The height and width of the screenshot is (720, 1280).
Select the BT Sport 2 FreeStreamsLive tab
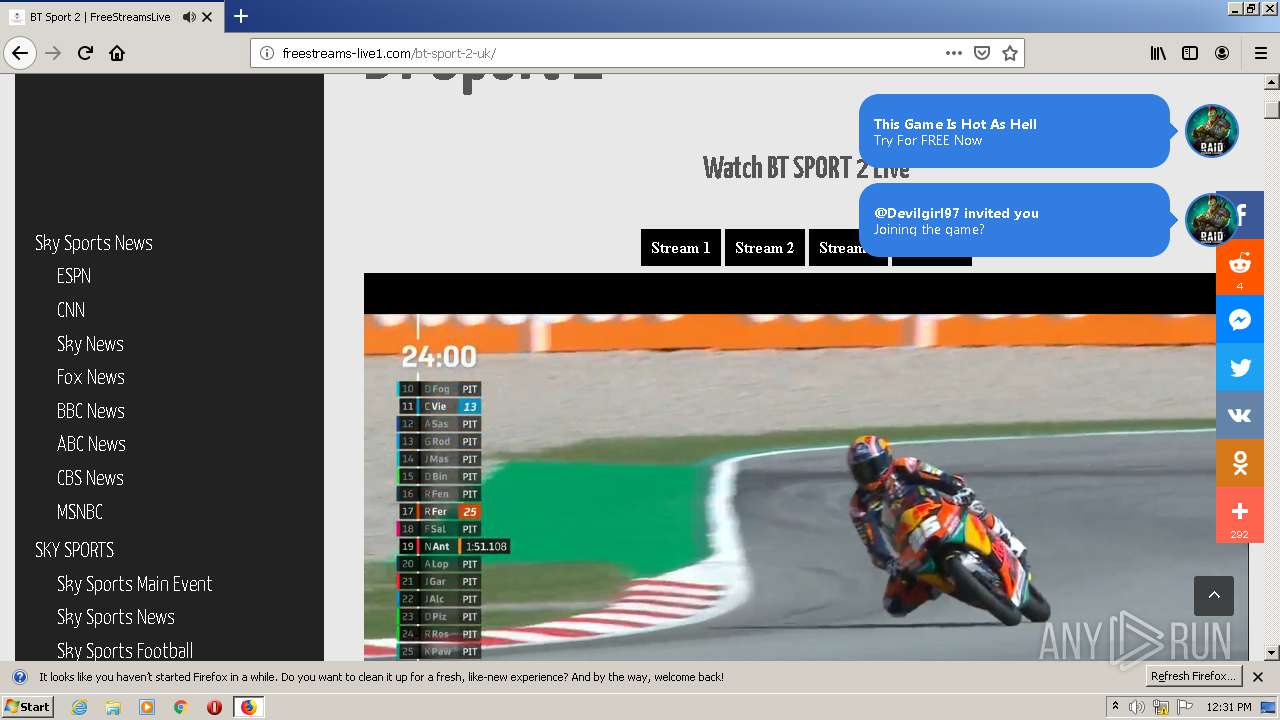pyautogui.click(x=112, y=17)
